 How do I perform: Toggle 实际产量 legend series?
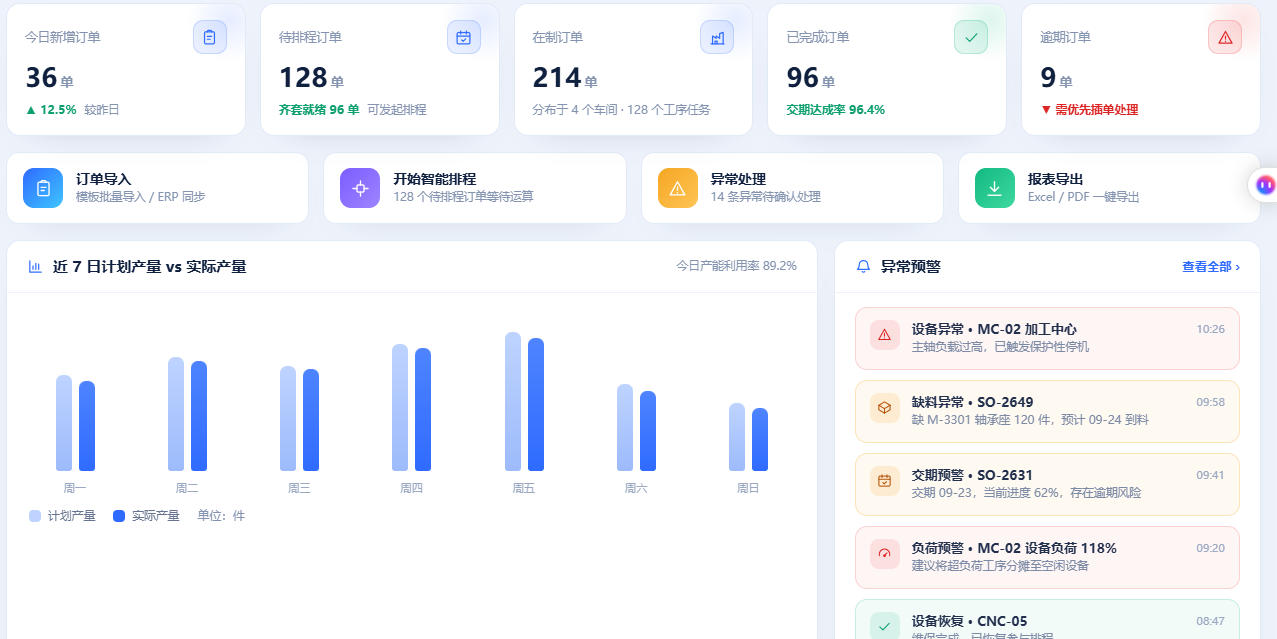pyautogui.click(x=146, y=516)
